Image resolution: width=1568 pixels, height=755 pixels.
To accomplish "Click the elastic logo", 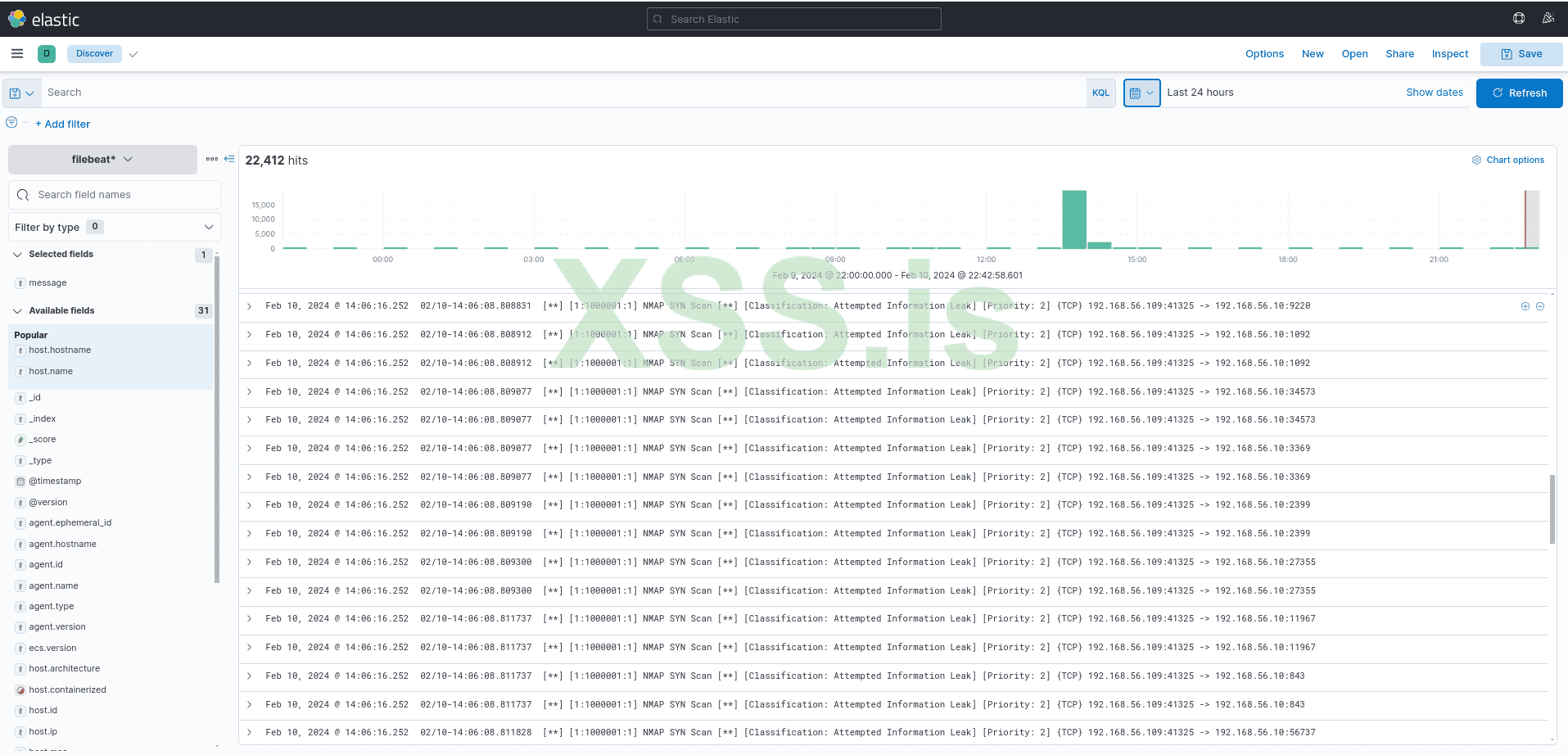I will pyautogui.click(x=43, y=19).
